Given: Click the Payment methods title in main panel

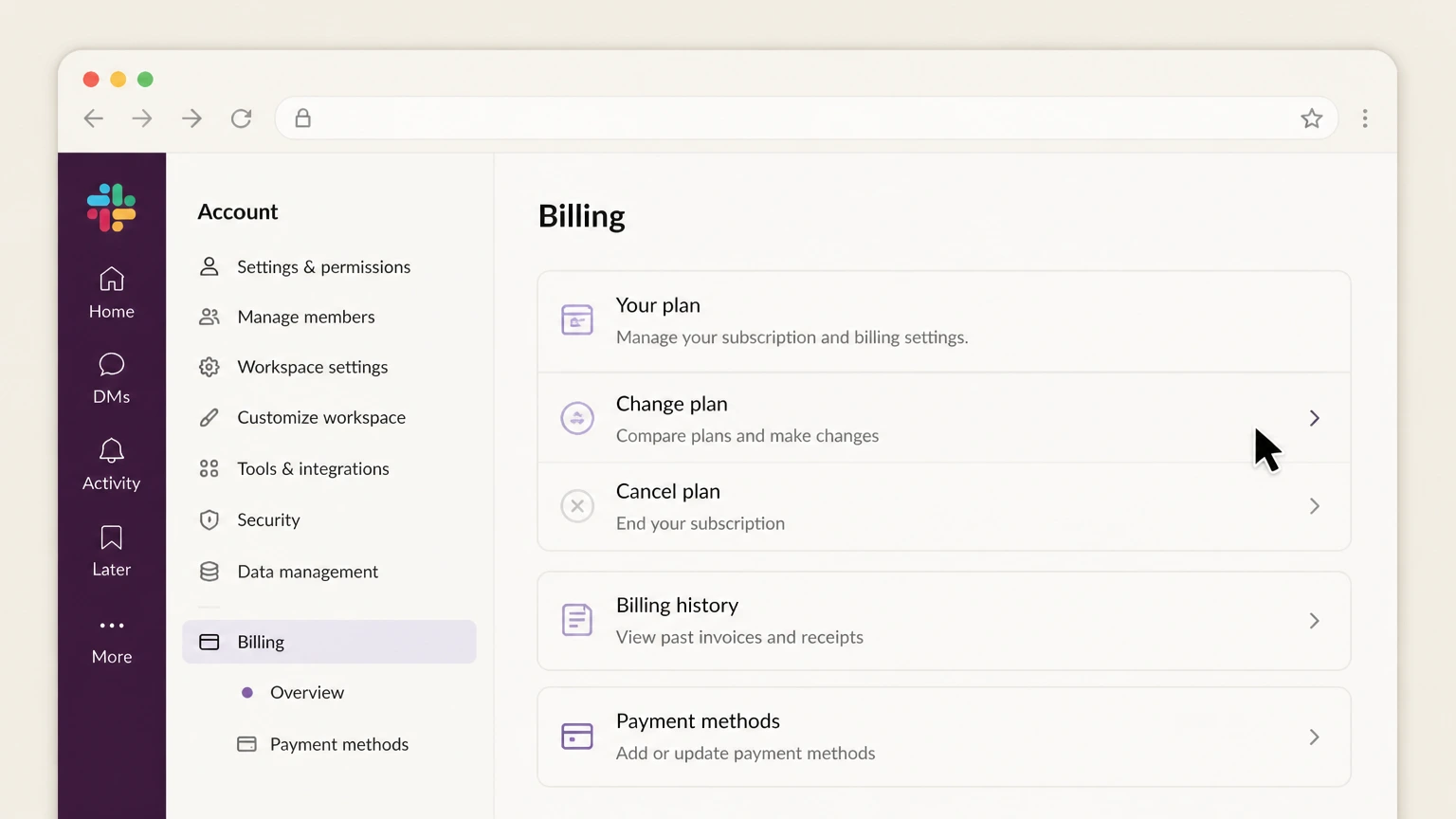Looking at the screenshot, I should (x=698, y=721).
